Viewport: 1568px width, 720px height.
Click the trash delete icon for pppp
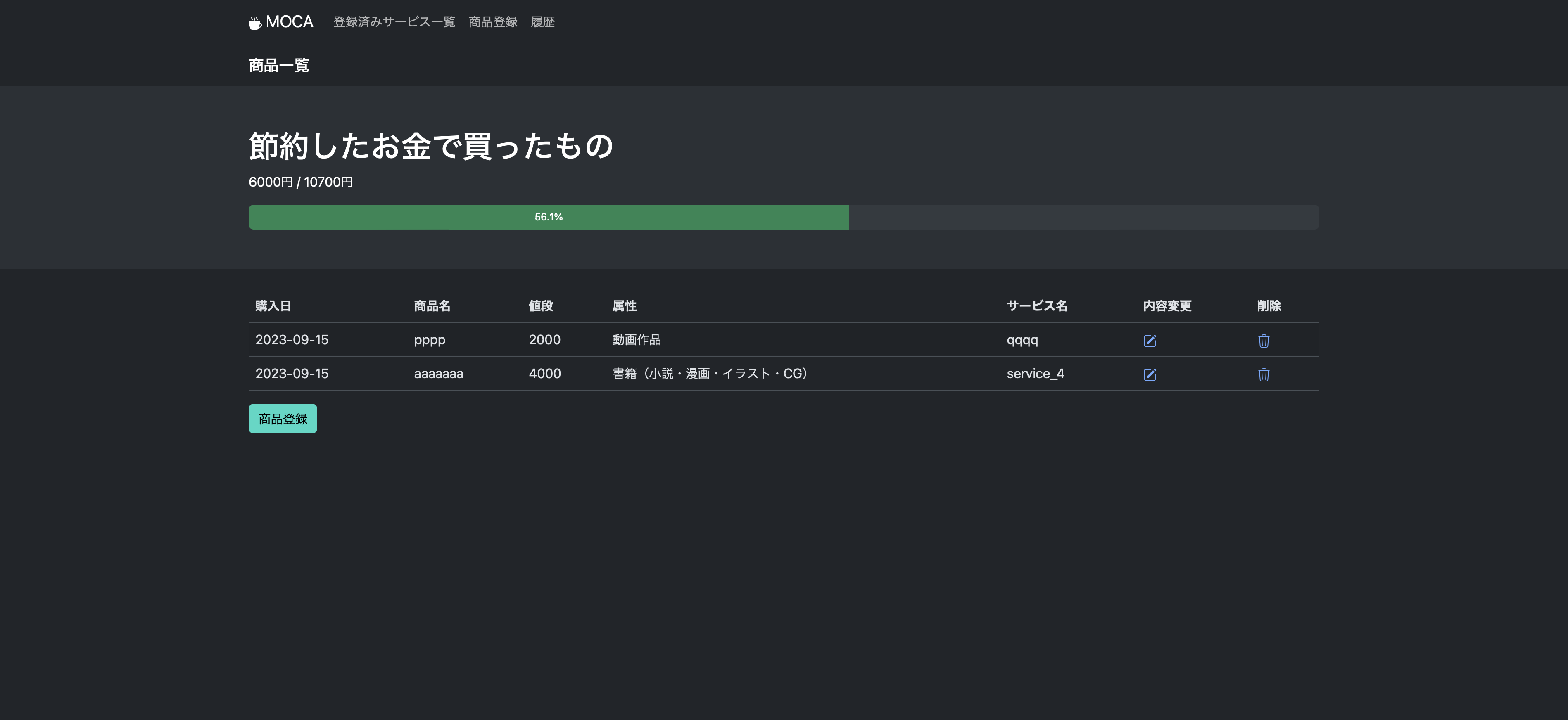tap(1264, 341)
